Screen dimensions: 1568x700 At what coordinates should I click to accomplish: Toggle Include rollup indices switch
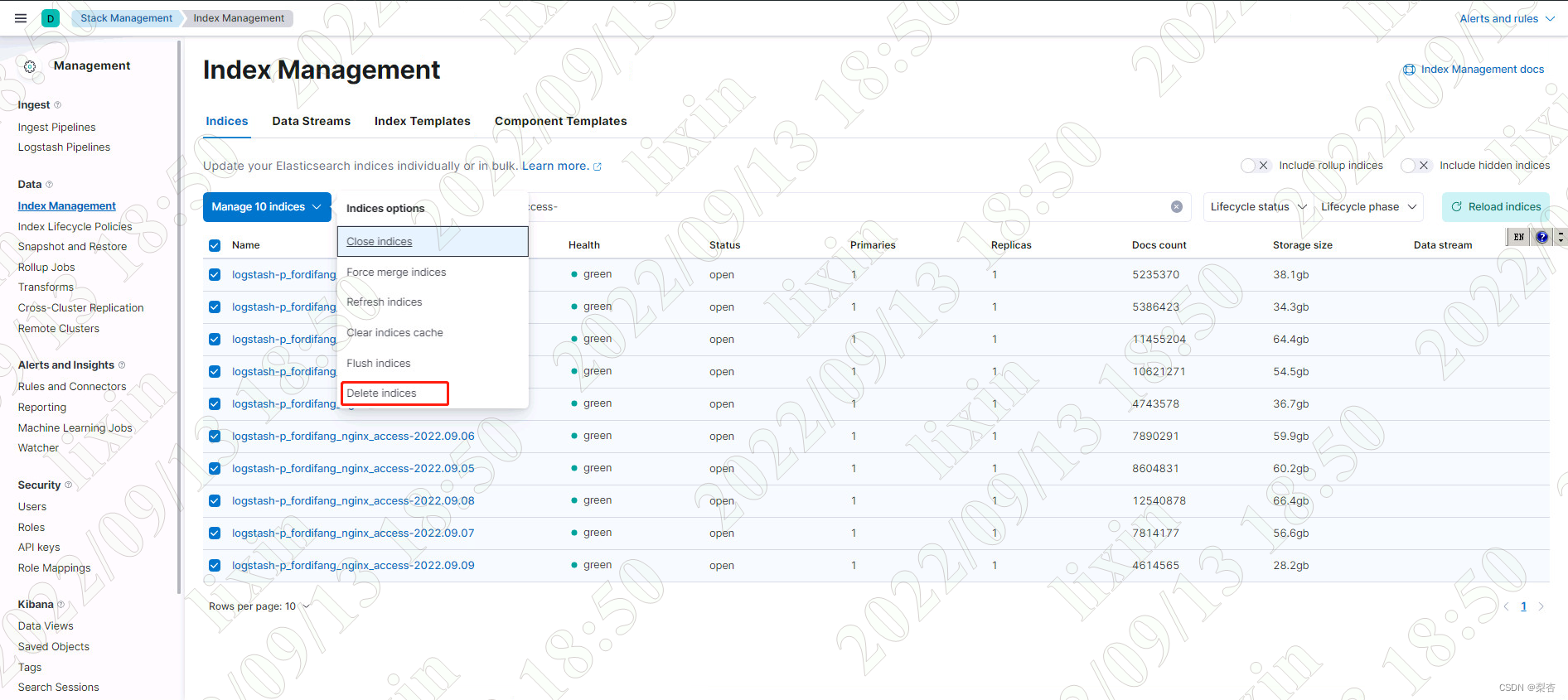(1256, 166)
